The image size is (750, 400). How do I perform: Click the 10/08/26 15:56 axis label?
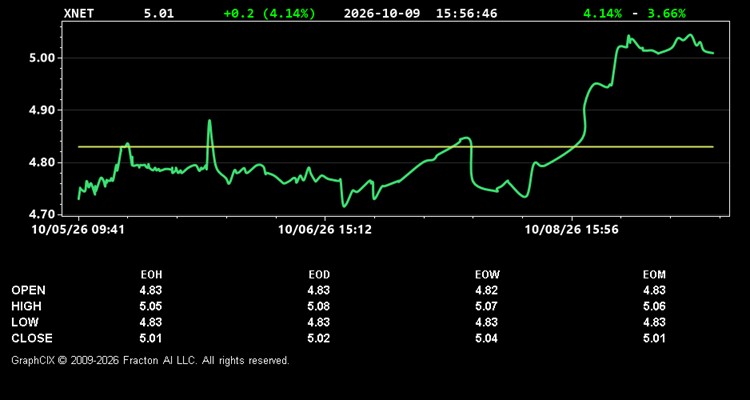click(x=571, y=230)
